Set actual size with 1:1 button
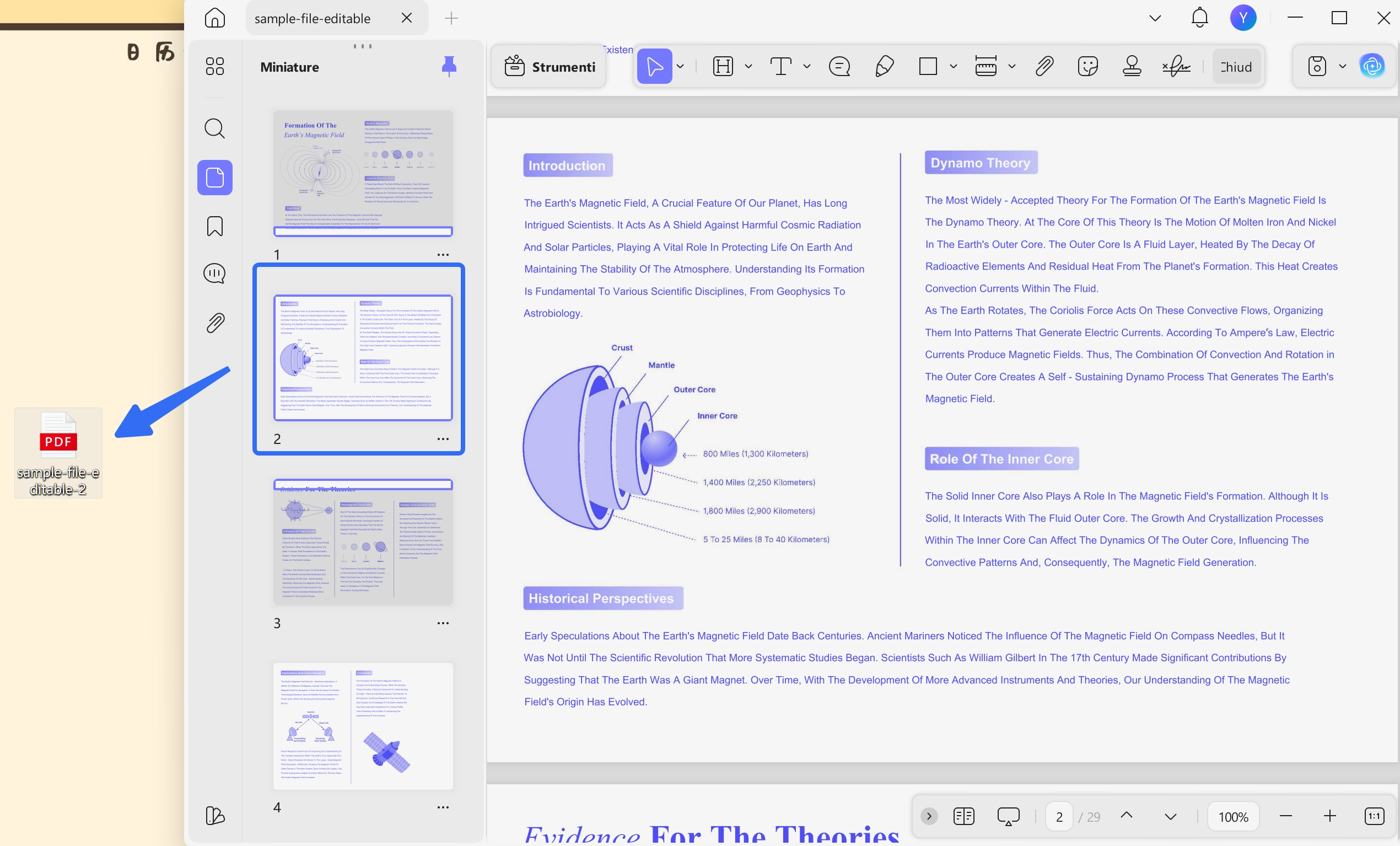This screenshot has width=1400, height=846. 1375,816
